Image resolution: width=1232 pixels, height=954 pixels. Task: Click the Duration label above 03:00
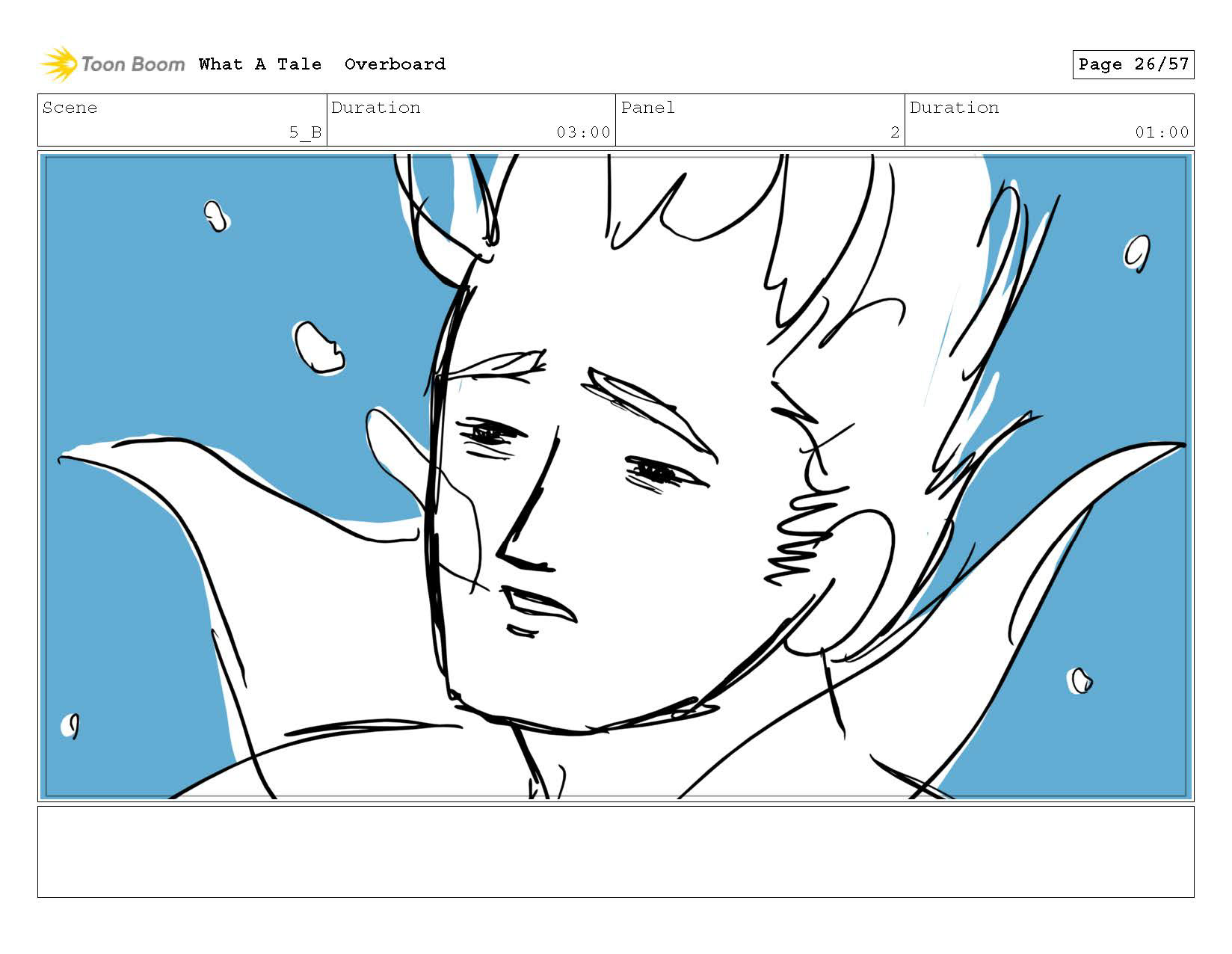point(375,108)
